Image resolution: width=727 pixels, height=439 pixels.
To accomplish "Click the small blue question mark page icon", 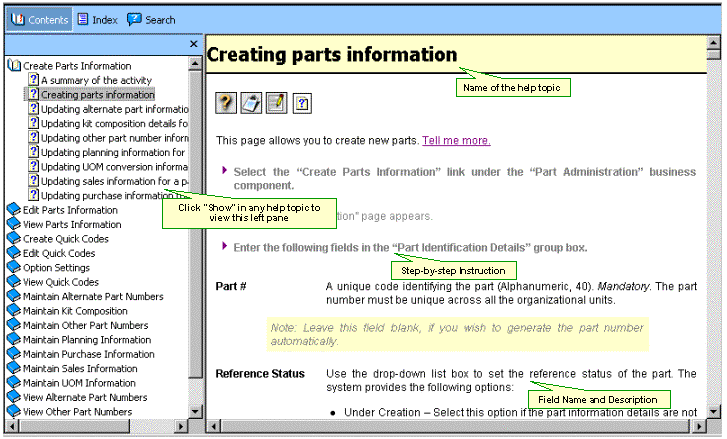I will 302,103.
